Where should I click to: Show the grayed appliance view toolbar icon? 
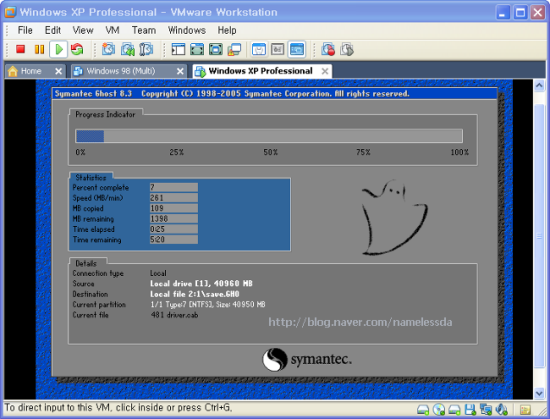click(x=277, y=49)
